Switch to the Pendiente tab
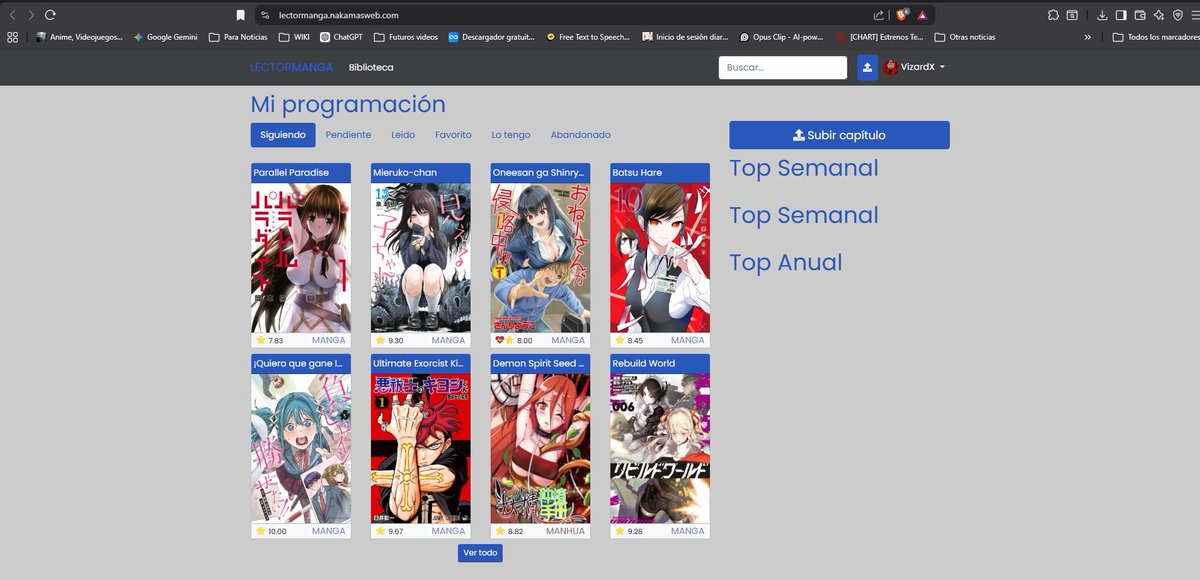 pyautogui.click(x=348, y=135)
